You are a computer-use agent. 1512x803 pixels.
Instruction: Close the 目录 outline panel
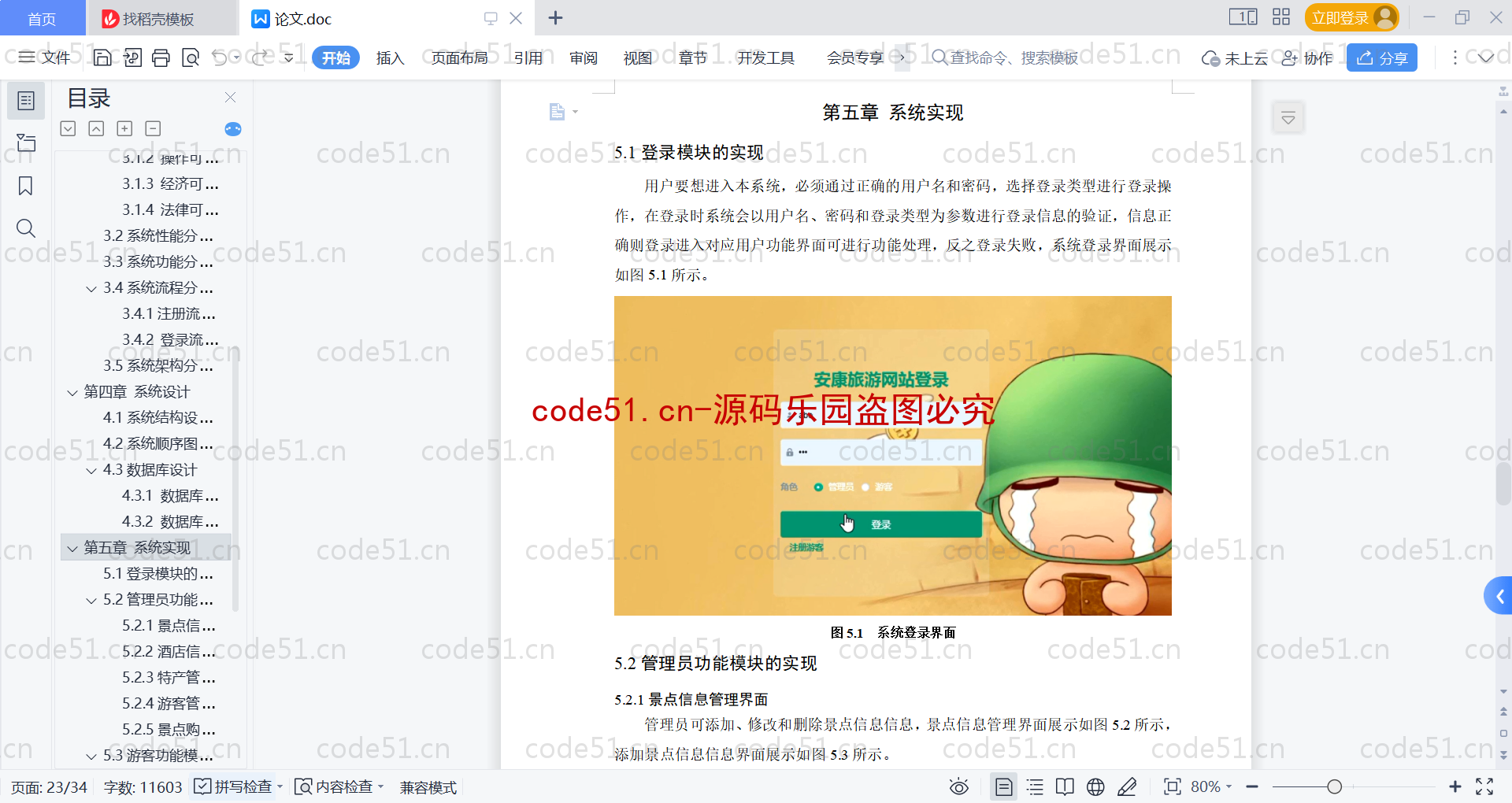pyautogui.click(x=231, y=98)
